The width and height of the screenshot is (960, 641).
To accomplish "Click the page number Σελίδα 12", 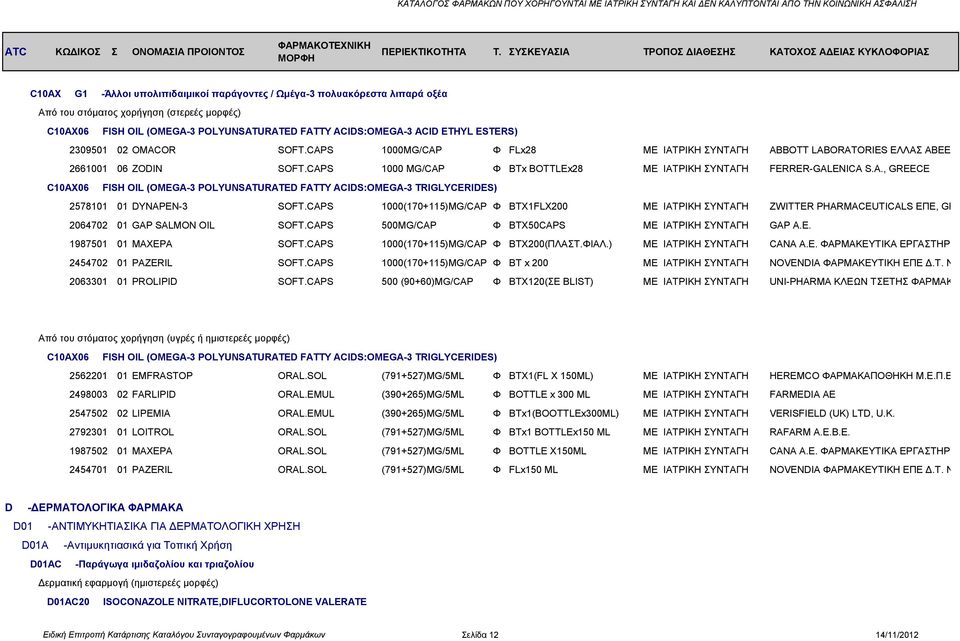I will (x=480, y=635).
